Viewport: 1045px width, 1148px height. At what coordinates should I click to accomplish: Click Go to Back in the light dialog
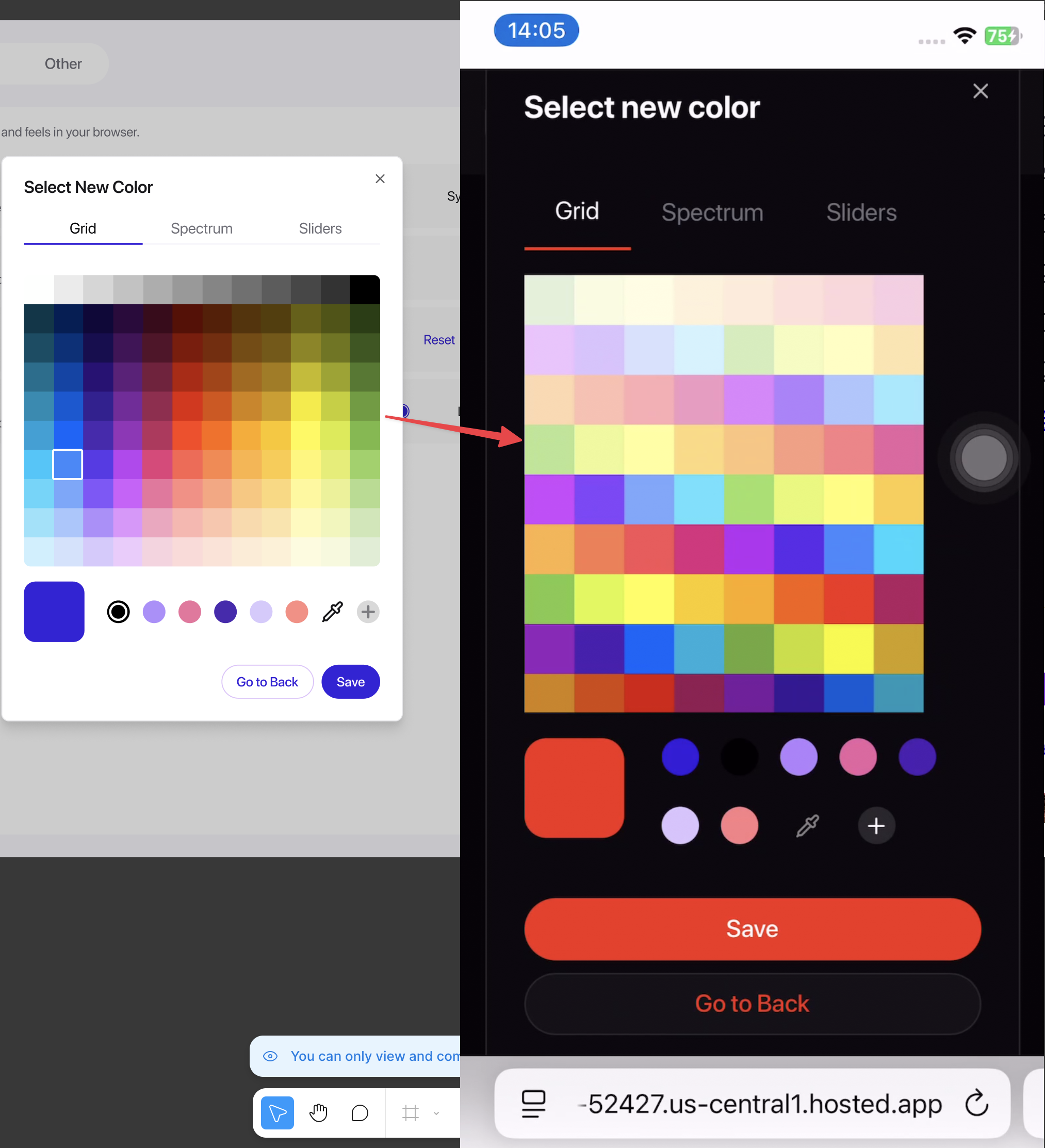[x=267, y=682]
